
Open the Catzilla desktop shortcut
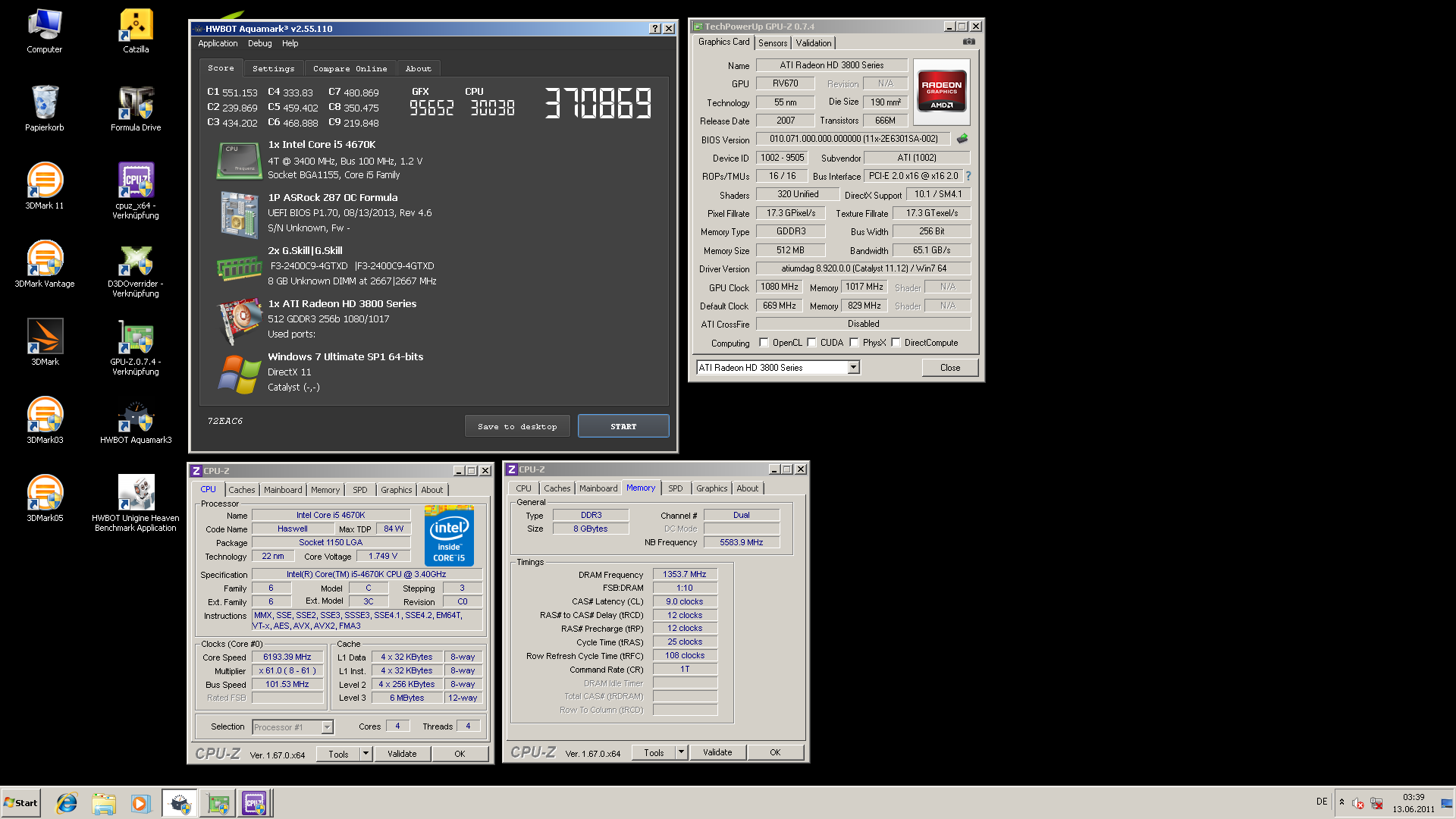pos(136,31)
